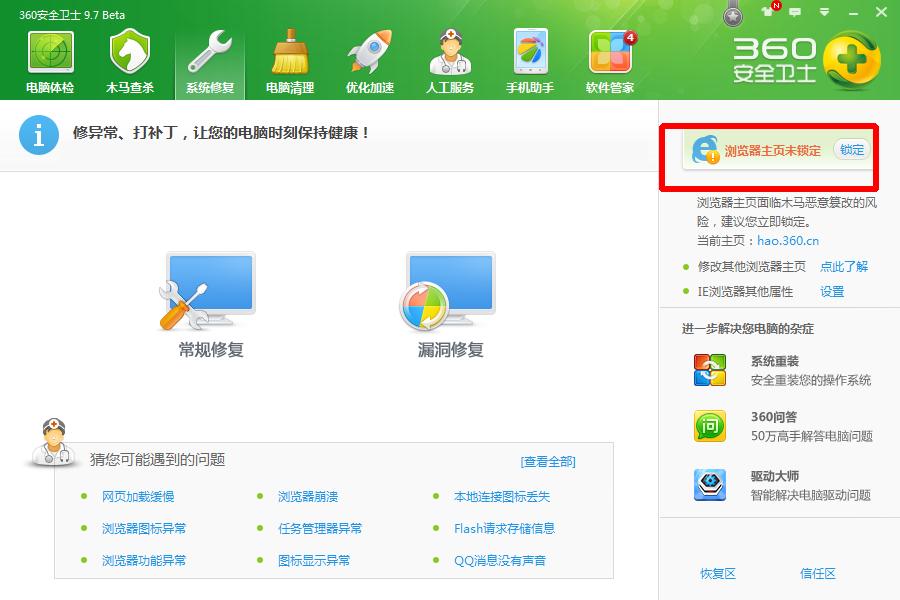The image size is (900, 600).
Task: Click 浏览器主页未锁定 warning text
Action: pos(772,150)
